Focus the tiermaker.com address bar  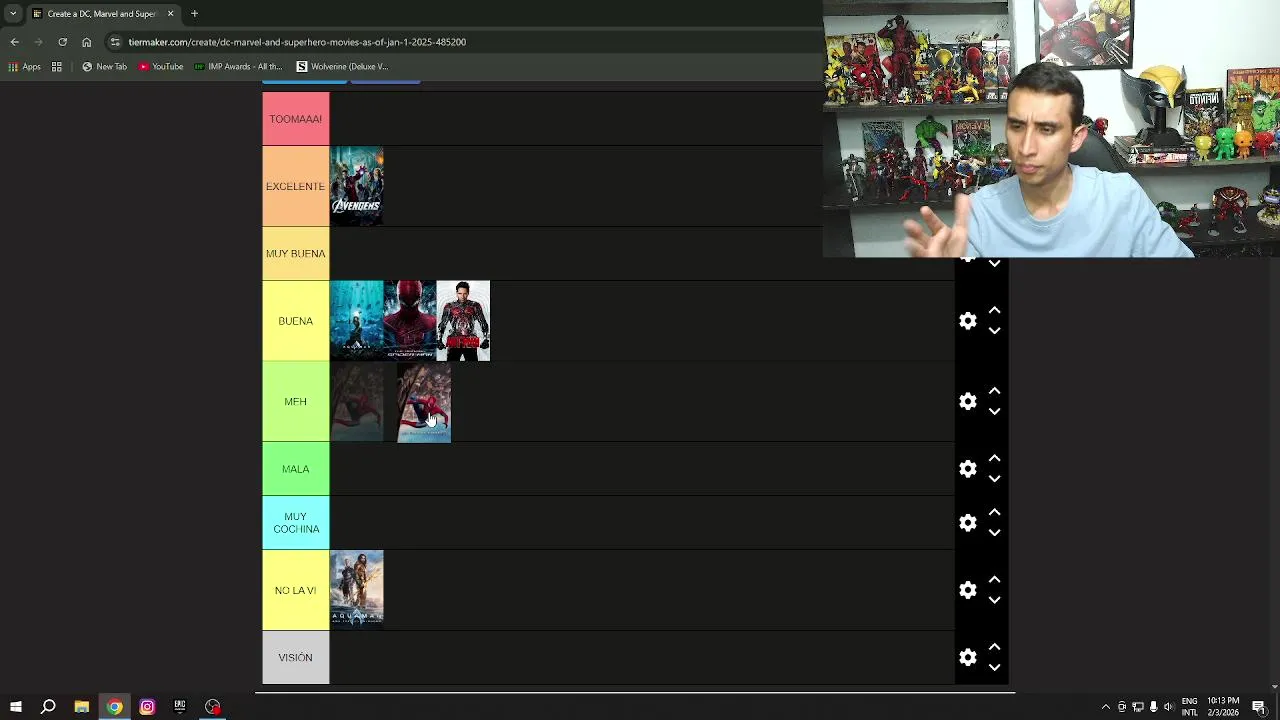click(x=297, y=42)
